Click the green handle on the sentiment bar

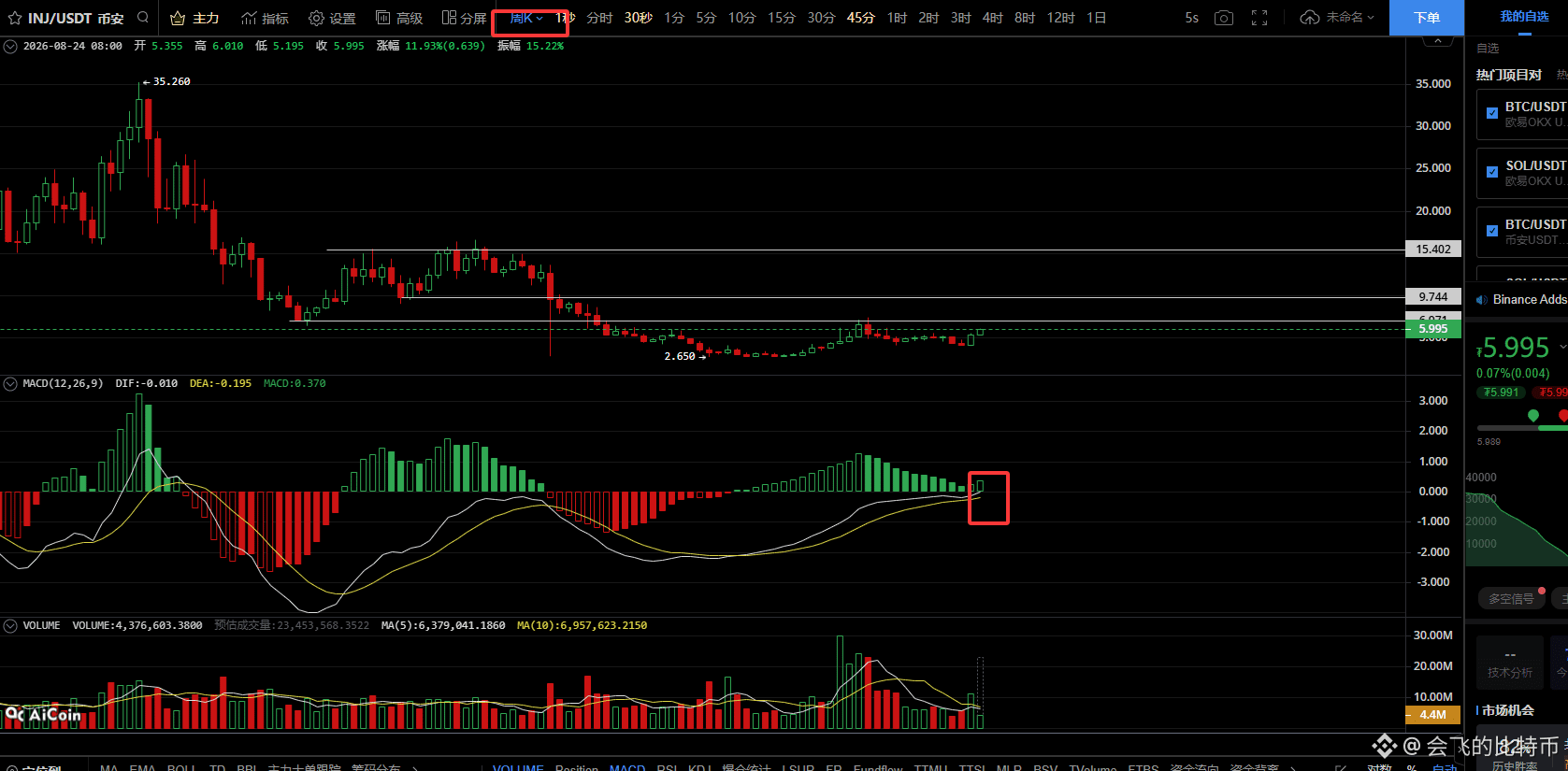(1532, 415)
